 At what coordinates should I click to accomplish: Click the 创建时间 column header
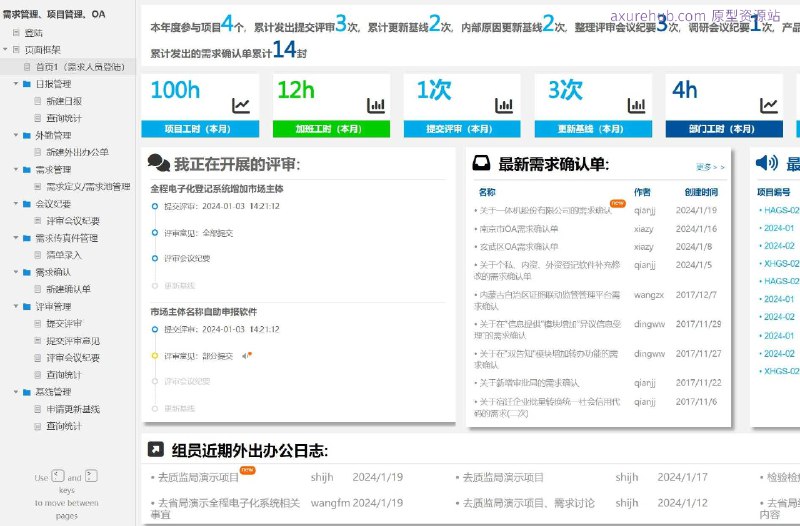701,192
